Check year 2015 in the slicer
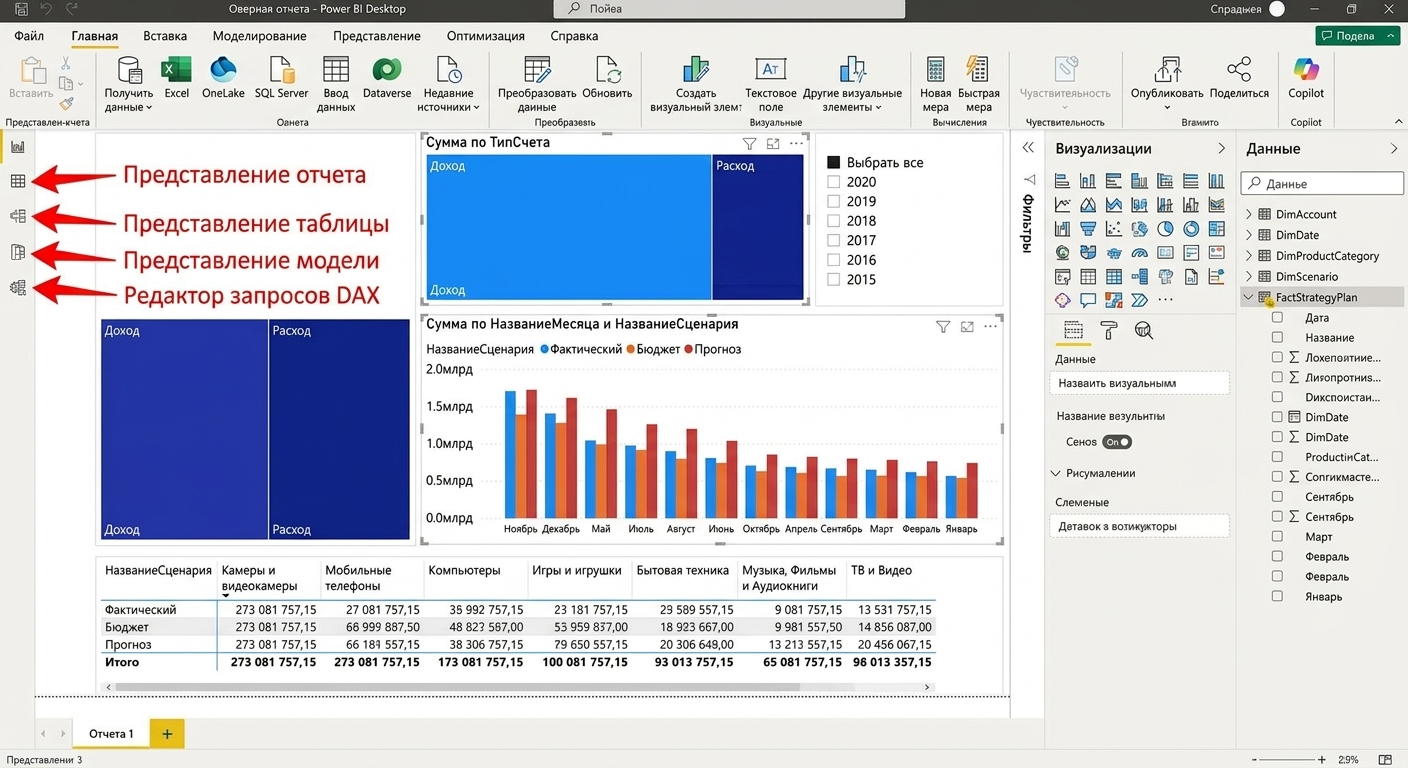 834,279
